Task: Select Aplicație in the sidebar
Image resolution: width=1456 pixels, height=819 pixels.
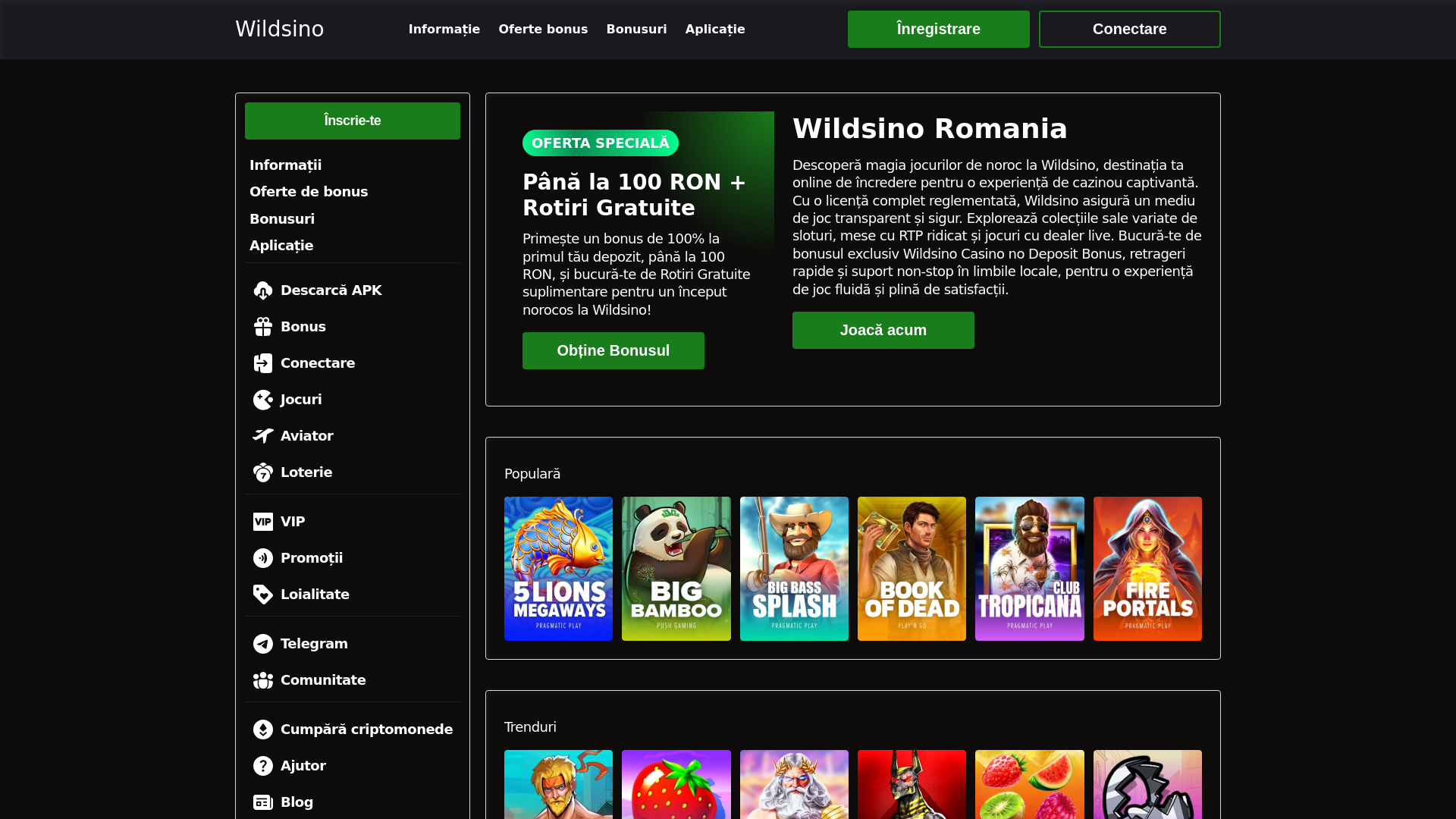Action: (281, 246)
